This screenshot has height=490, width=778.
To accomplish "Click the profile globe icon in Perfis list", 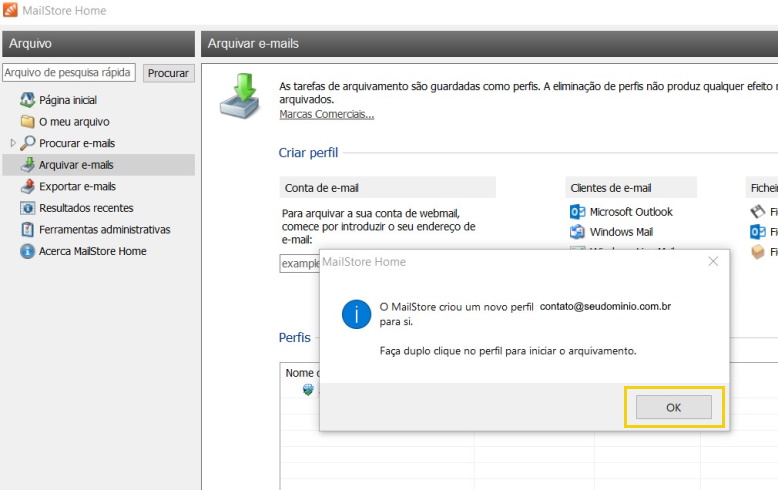I will point(308,390).
